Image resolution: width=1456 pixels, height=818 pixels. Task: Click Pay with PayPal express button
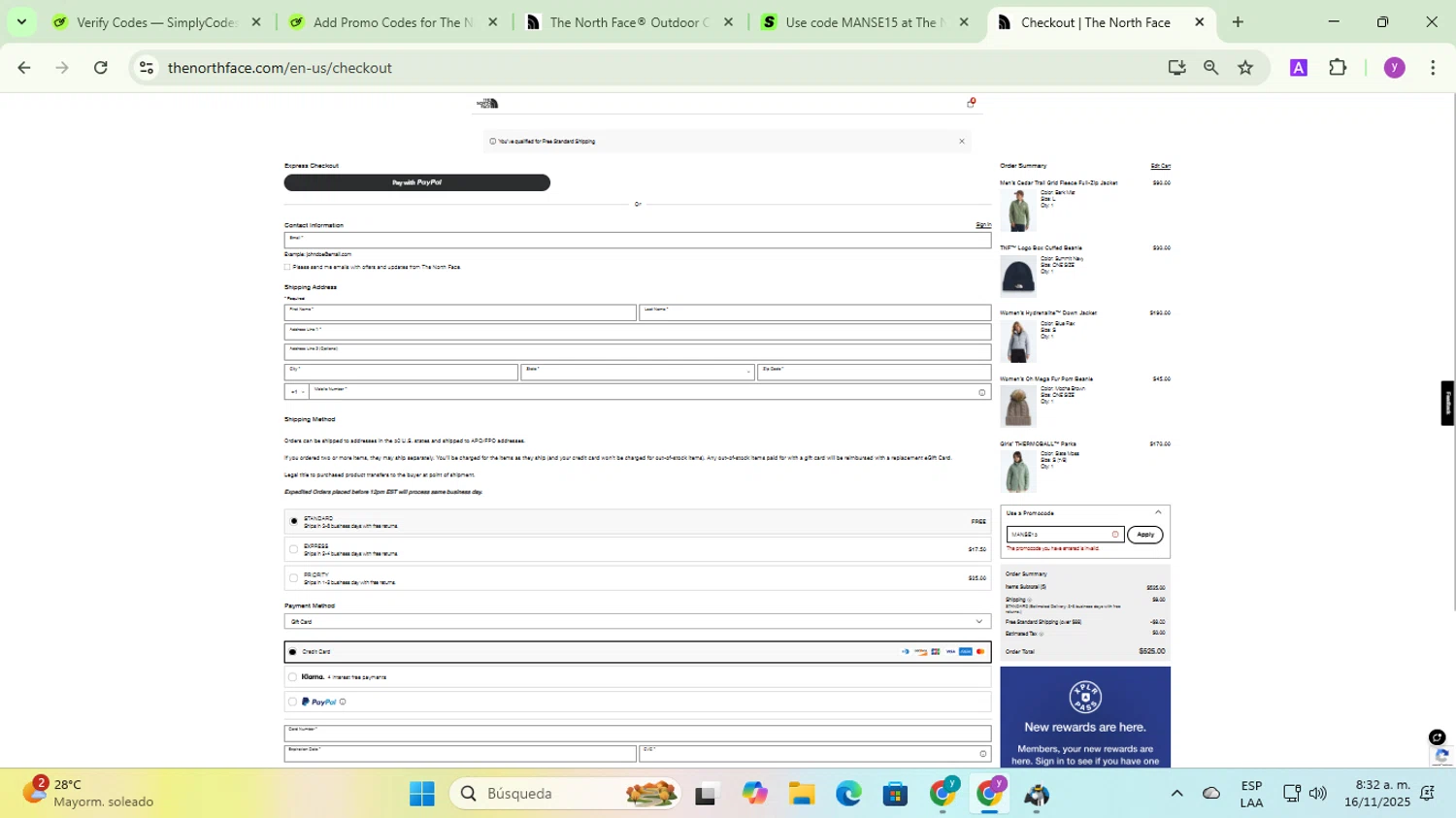(x=417, y=182)
